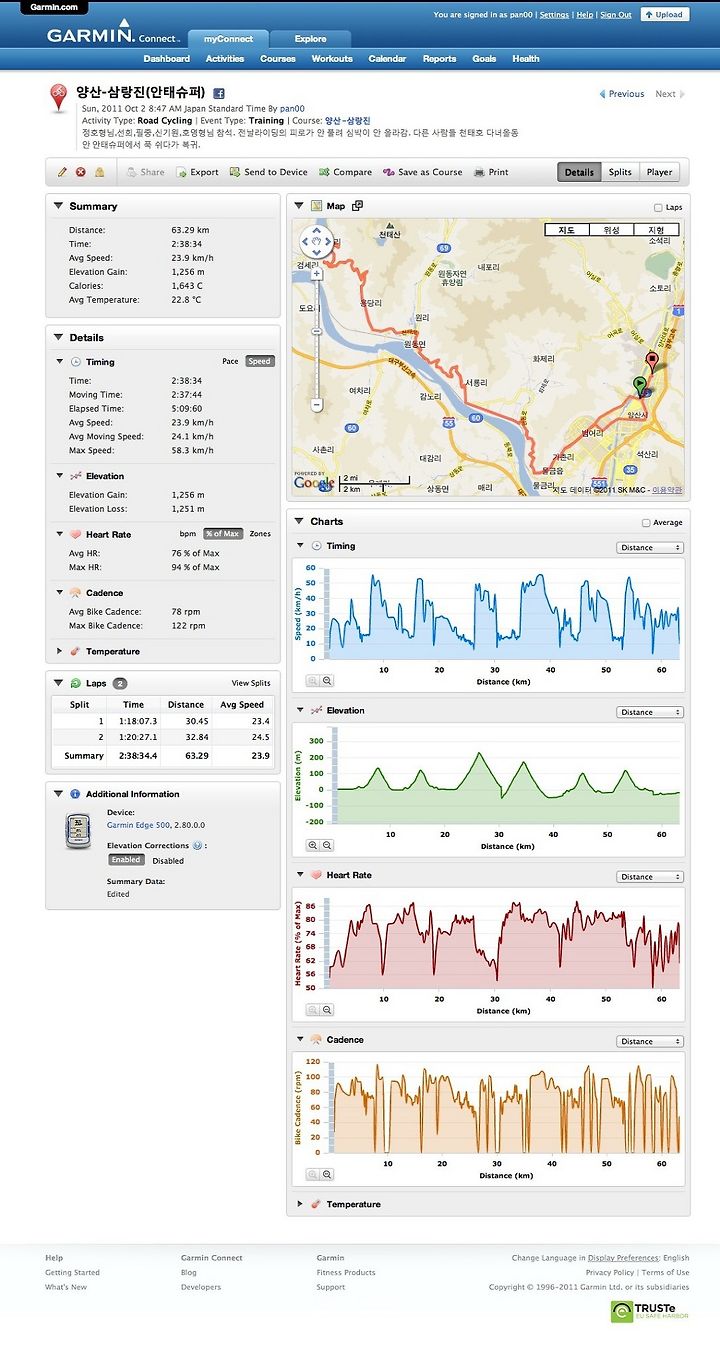Viewport: 720px width, 1364px height.
Task: Click the map zoom slider track
Action: point(316,338)
